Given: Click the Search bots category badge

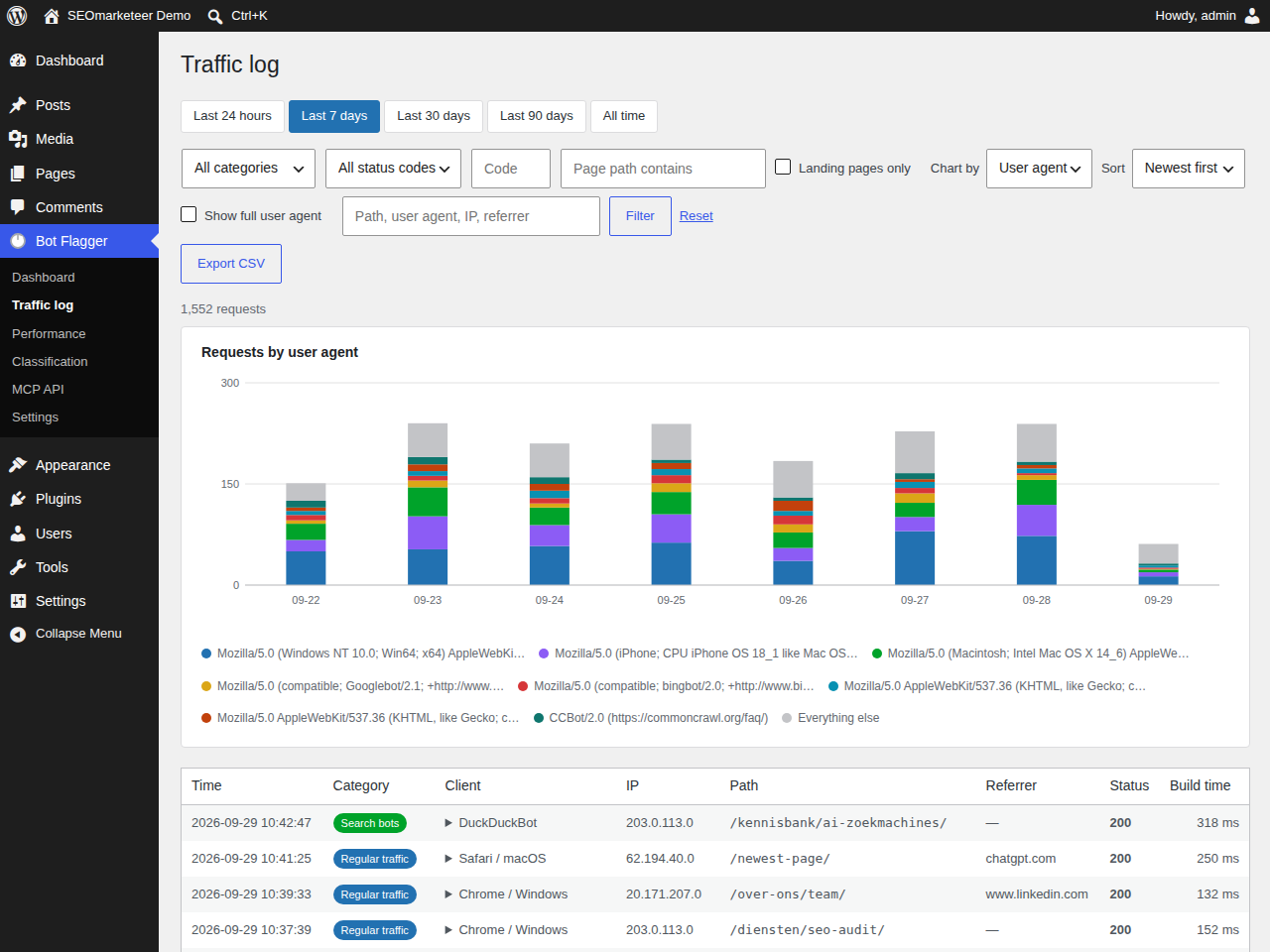Looking at the screenshot, I should click(370, 823).
